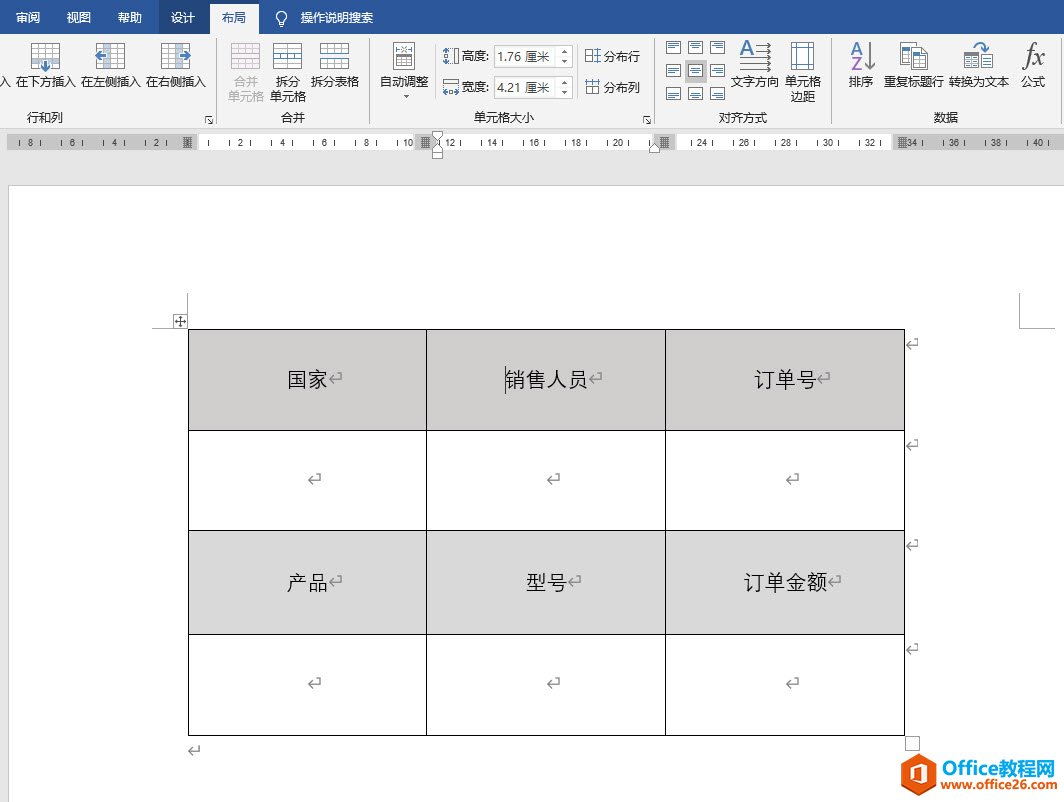Viewport: 1064px width, 802px height.
Task: Click the empty cell under 国家
Action: 307,480
